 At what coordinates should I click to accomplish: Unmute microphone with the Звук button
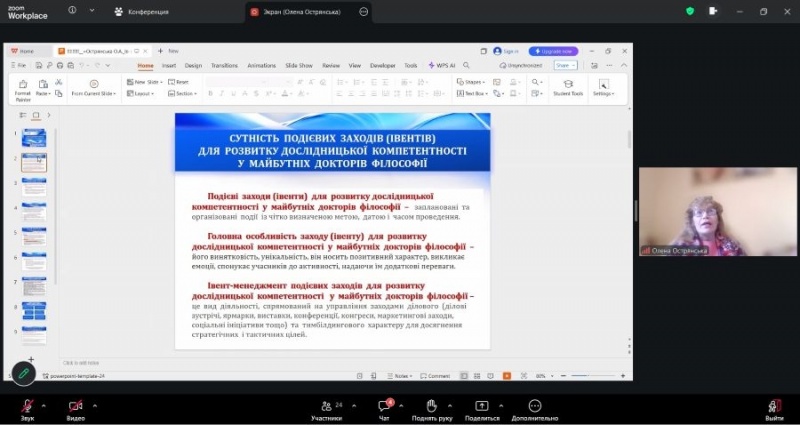[x=27, y=406]
